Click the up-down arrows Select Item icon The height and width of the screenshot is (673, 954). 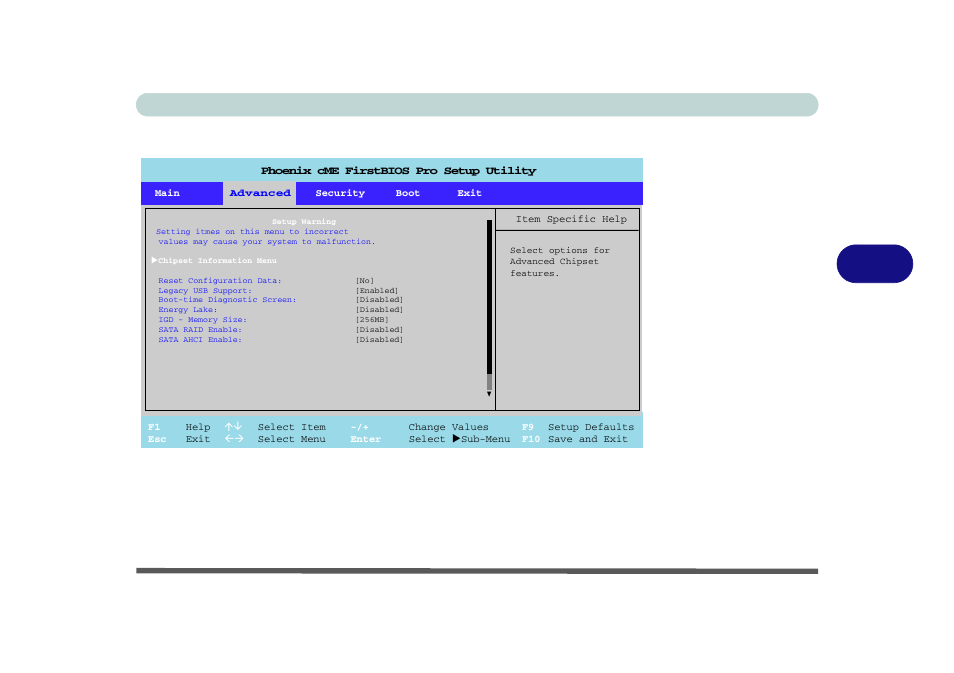click(x=233, y=427)
